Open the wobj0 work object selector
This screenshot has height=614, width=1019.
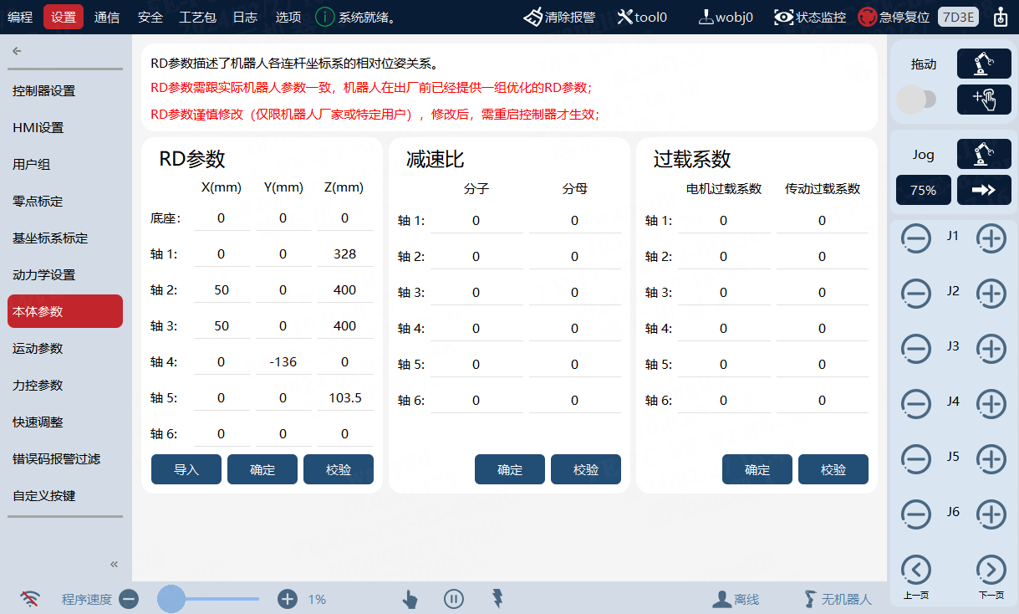click(725, 17)
